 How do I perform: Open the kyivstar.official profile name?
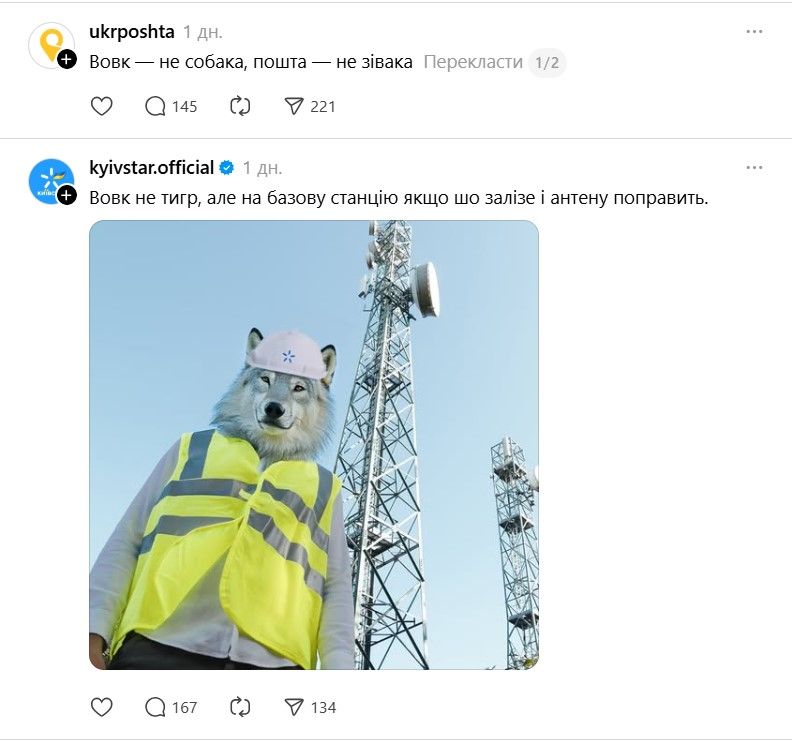point(152,167)
